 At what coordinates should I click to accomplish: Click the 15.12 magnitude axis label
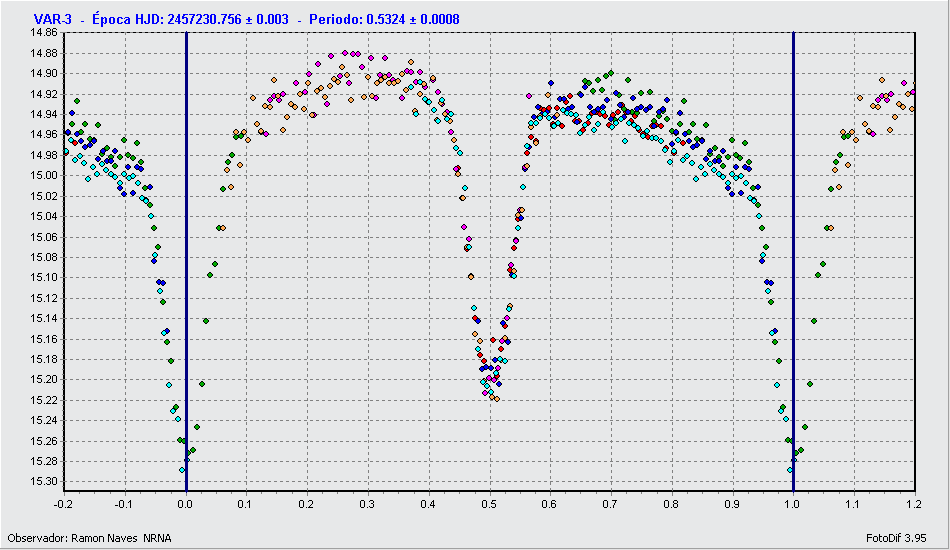(x=44, y=298)
